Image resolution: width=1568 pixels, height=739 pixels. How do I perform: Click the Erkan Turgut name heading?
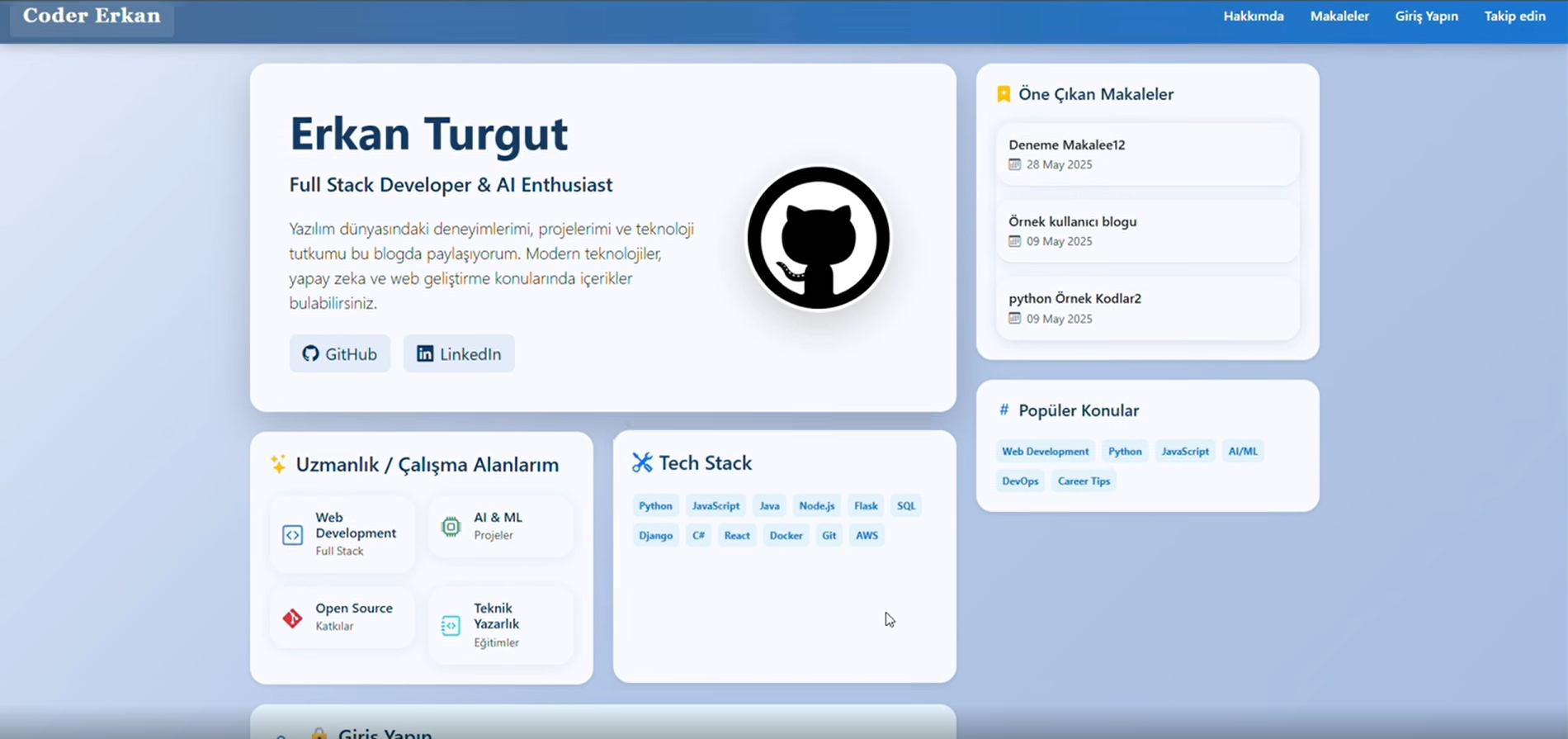(x=428, y=134)
